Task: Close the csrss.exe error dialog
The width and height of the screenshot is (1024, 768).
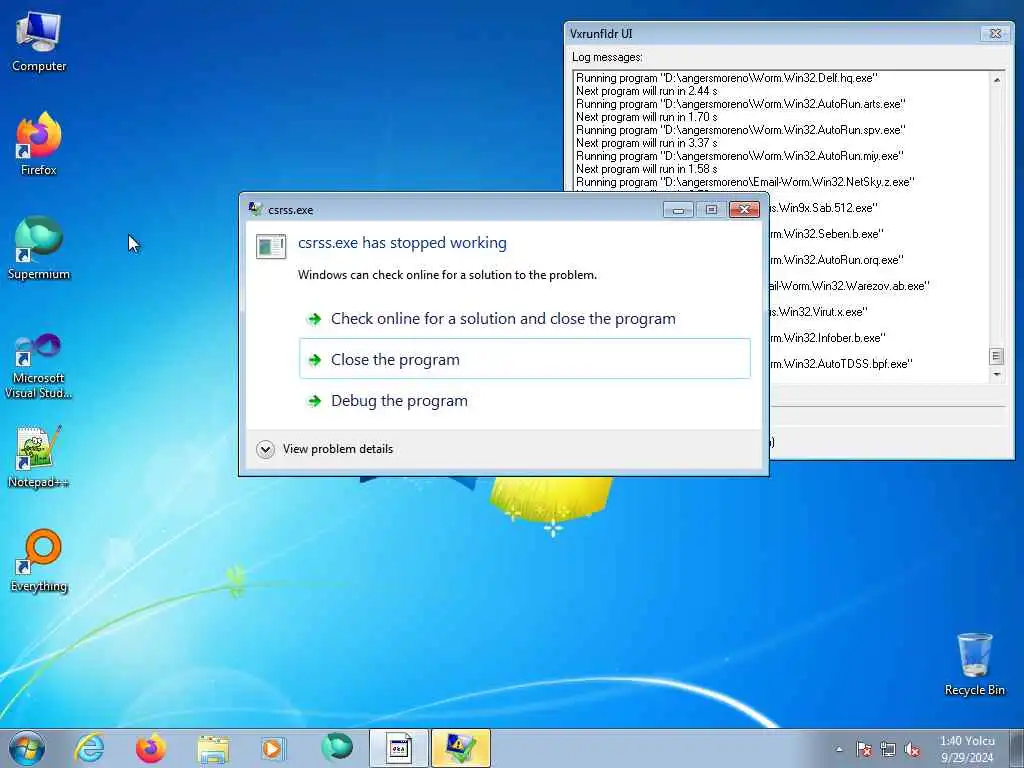Action: [744, 210]
